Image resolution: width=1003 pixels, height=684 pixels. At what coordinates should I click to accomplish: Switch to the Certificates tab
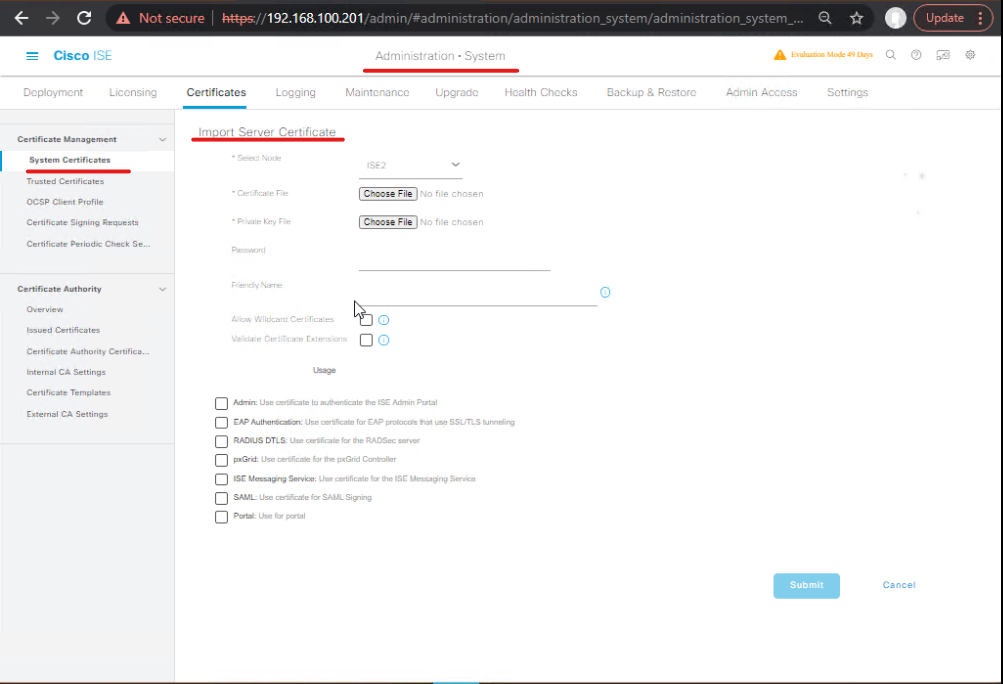216,92
